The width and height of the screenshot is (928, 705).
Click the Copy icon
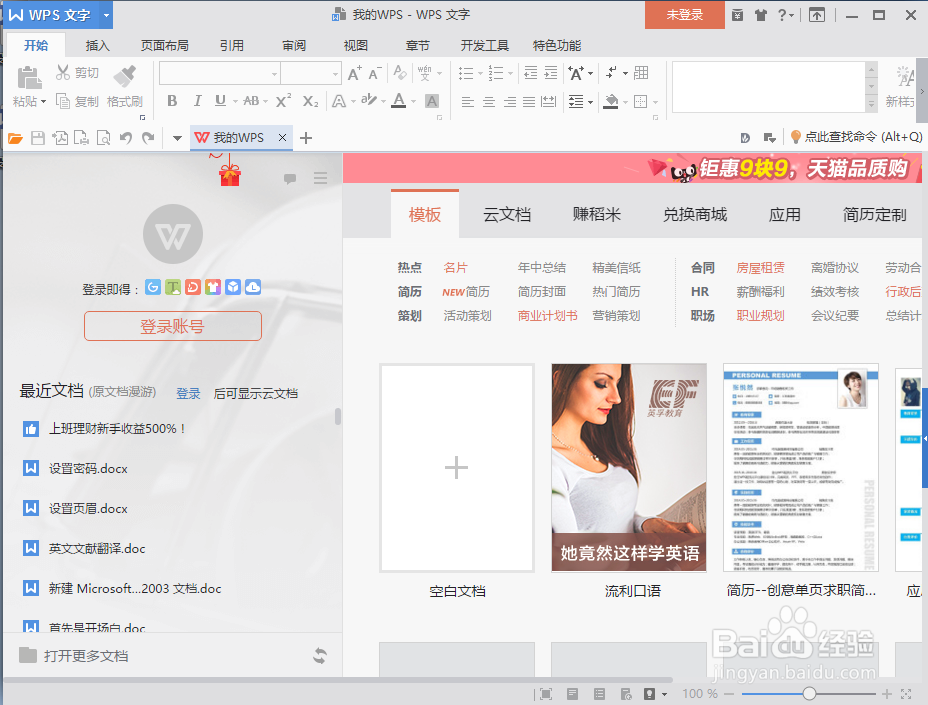(x=63, y=101)
